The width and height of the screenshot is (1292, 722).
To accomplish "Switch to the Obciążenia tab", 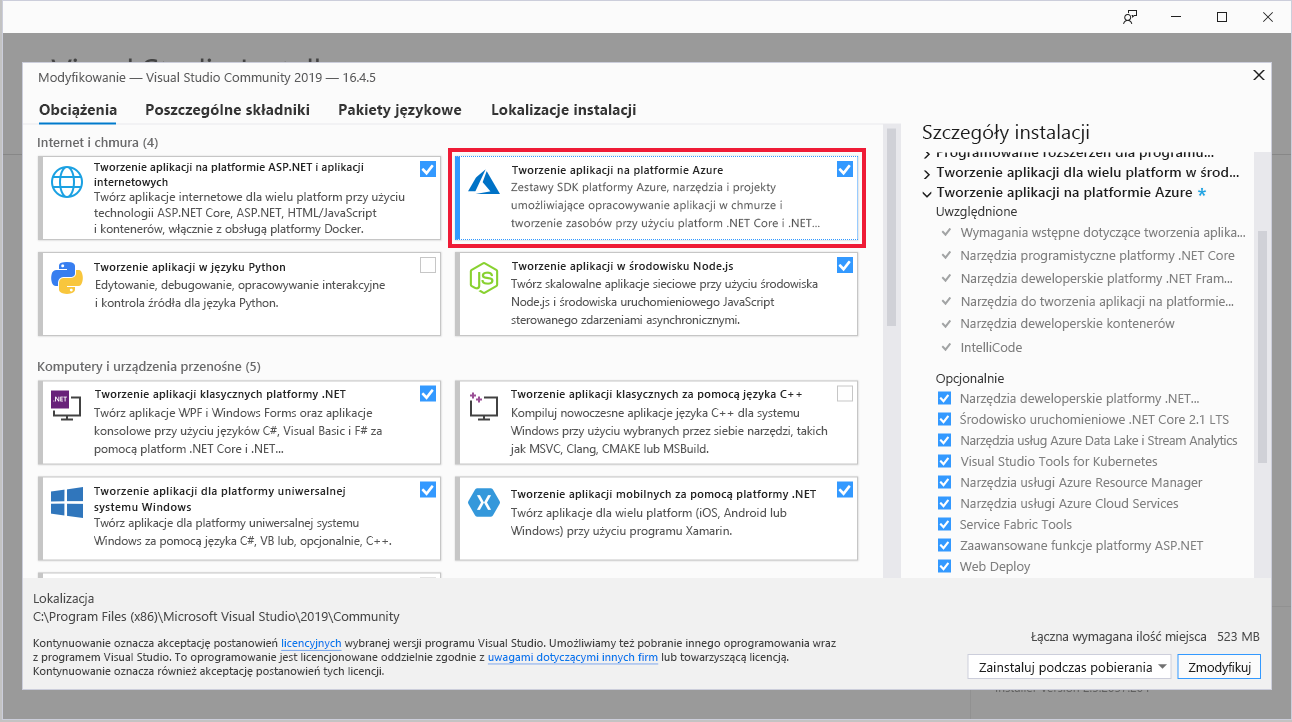I will [x=78, y=110].
